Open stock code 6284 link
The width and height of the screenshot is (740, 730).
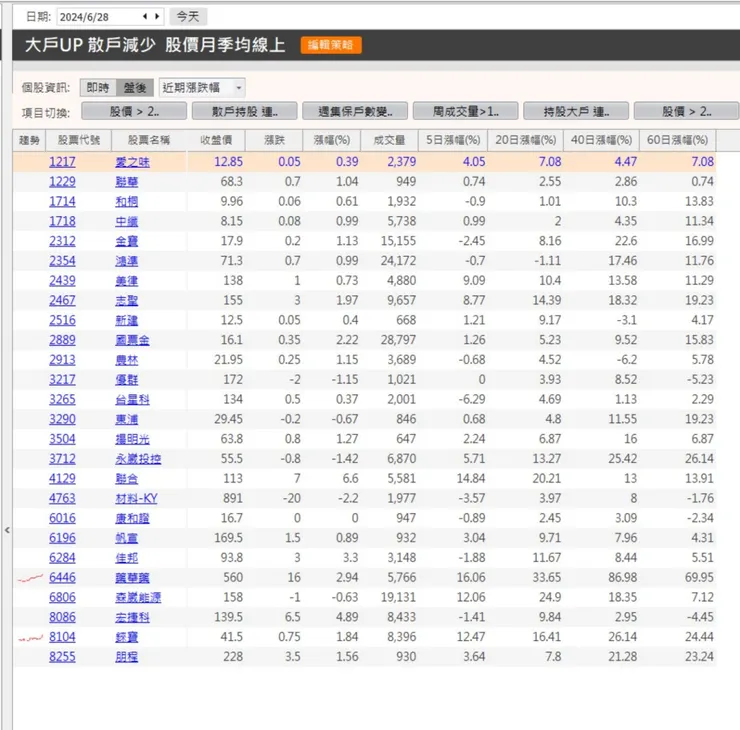62,558
